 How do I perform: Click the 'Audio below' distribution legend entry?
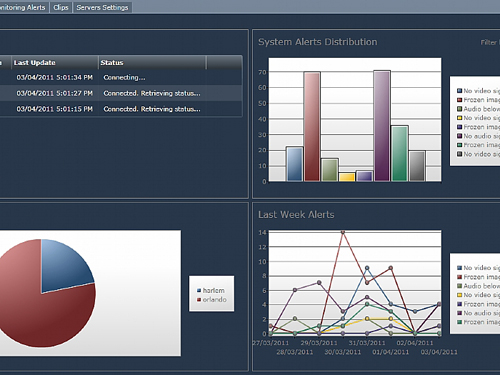tap(478, 109)
